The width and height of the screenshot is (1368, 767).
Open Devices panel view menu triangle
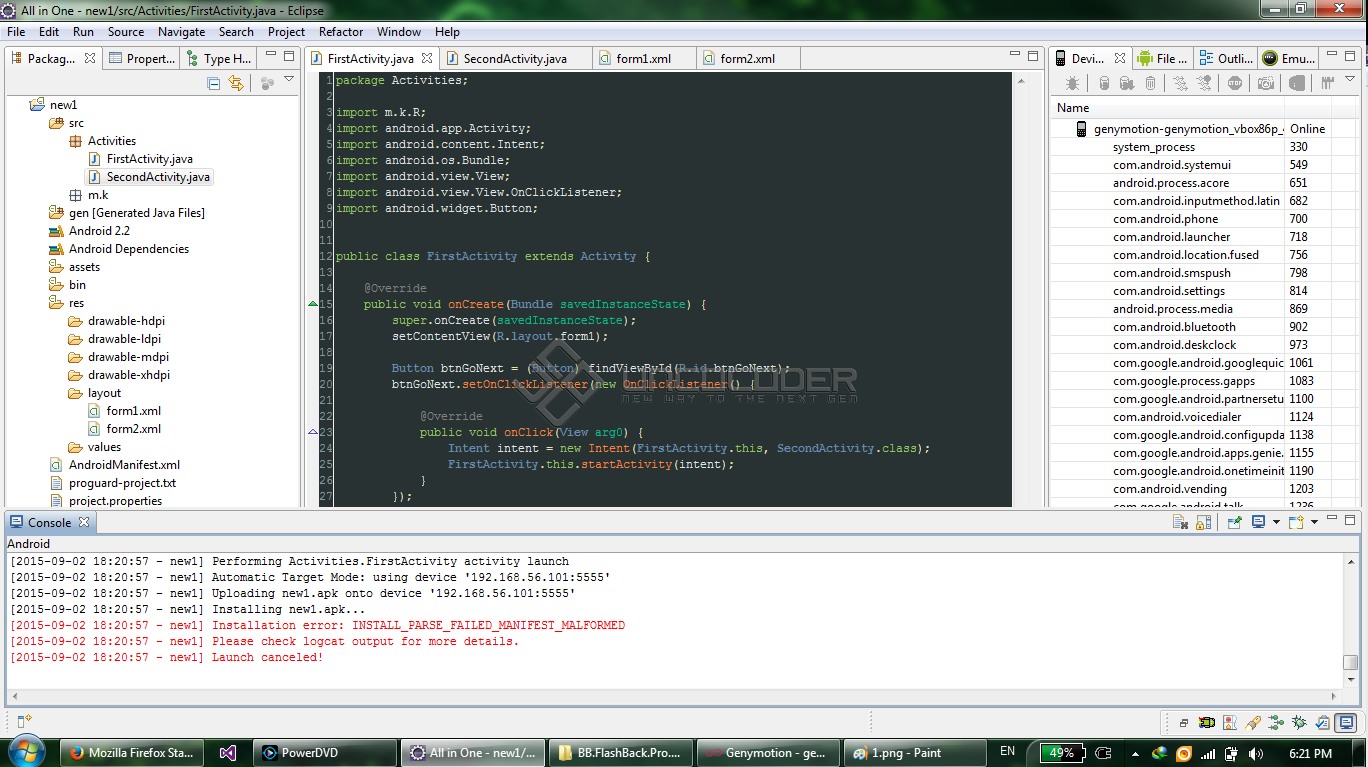(1350, 79)
